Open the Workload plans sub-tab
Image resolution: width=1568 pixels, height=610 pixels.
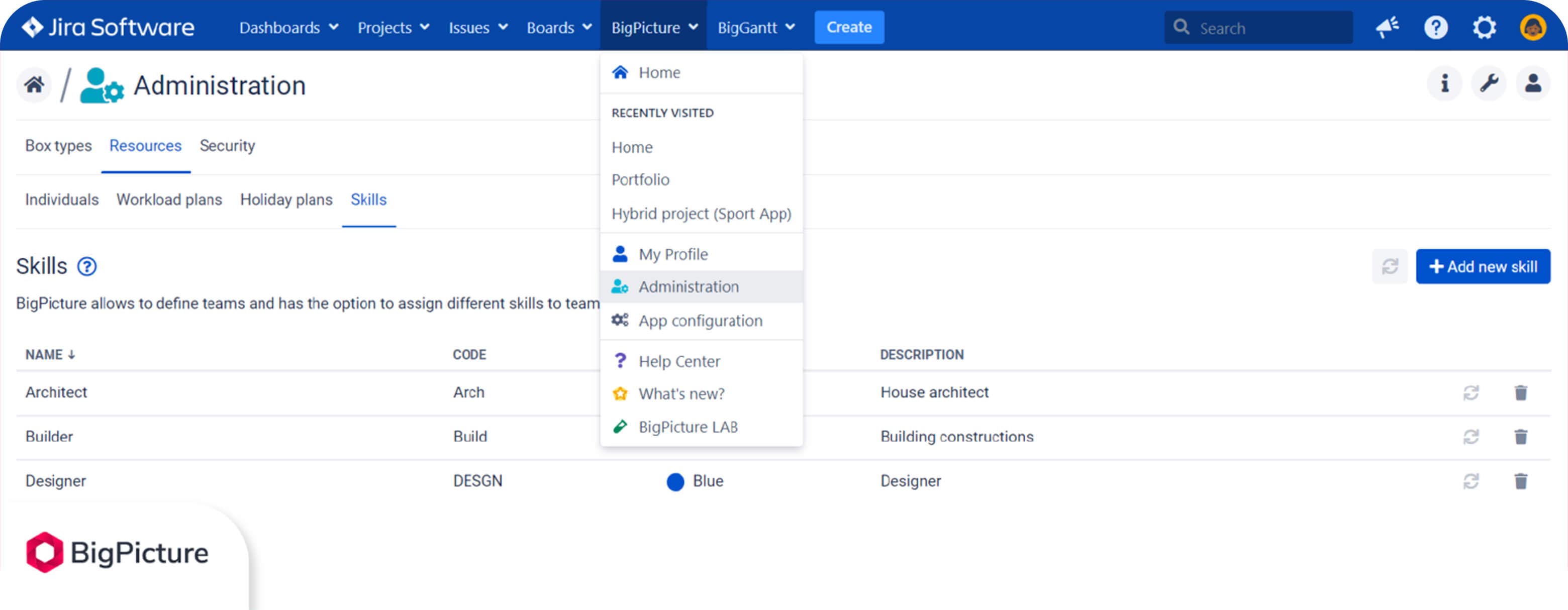point(169,199)
